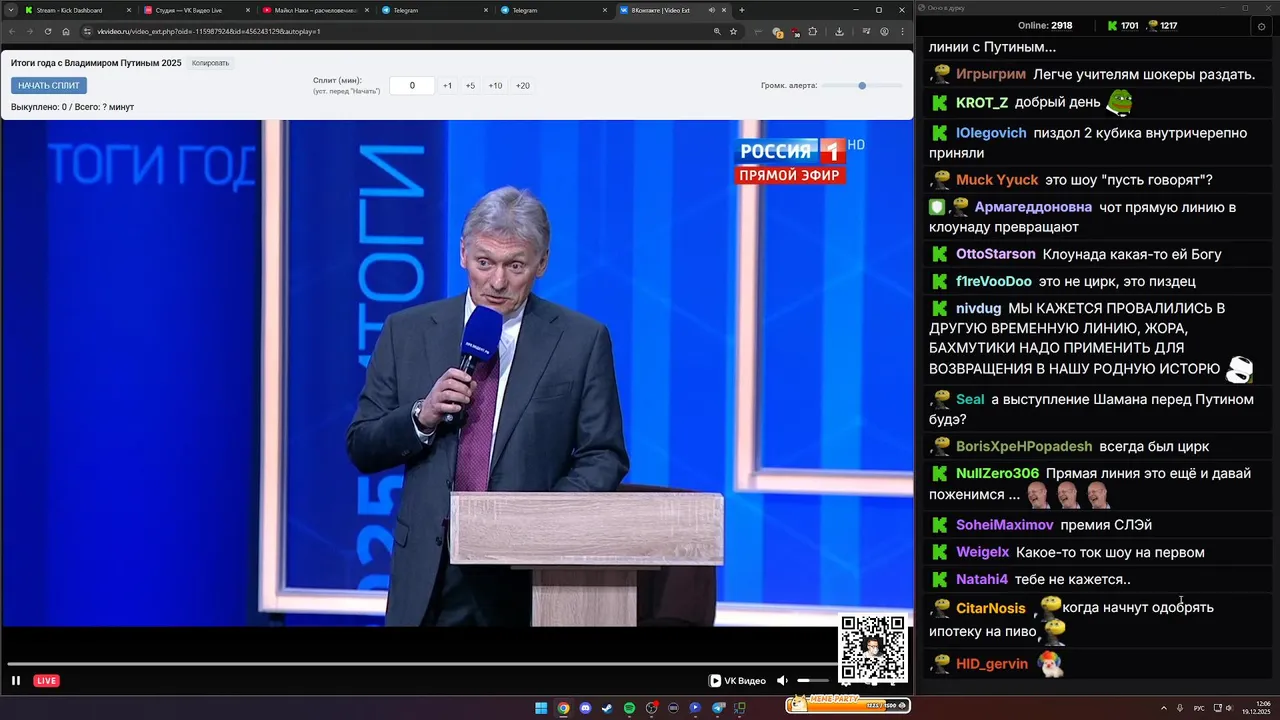
Task: Click username nivdug in chat
Action: (978, 308)
